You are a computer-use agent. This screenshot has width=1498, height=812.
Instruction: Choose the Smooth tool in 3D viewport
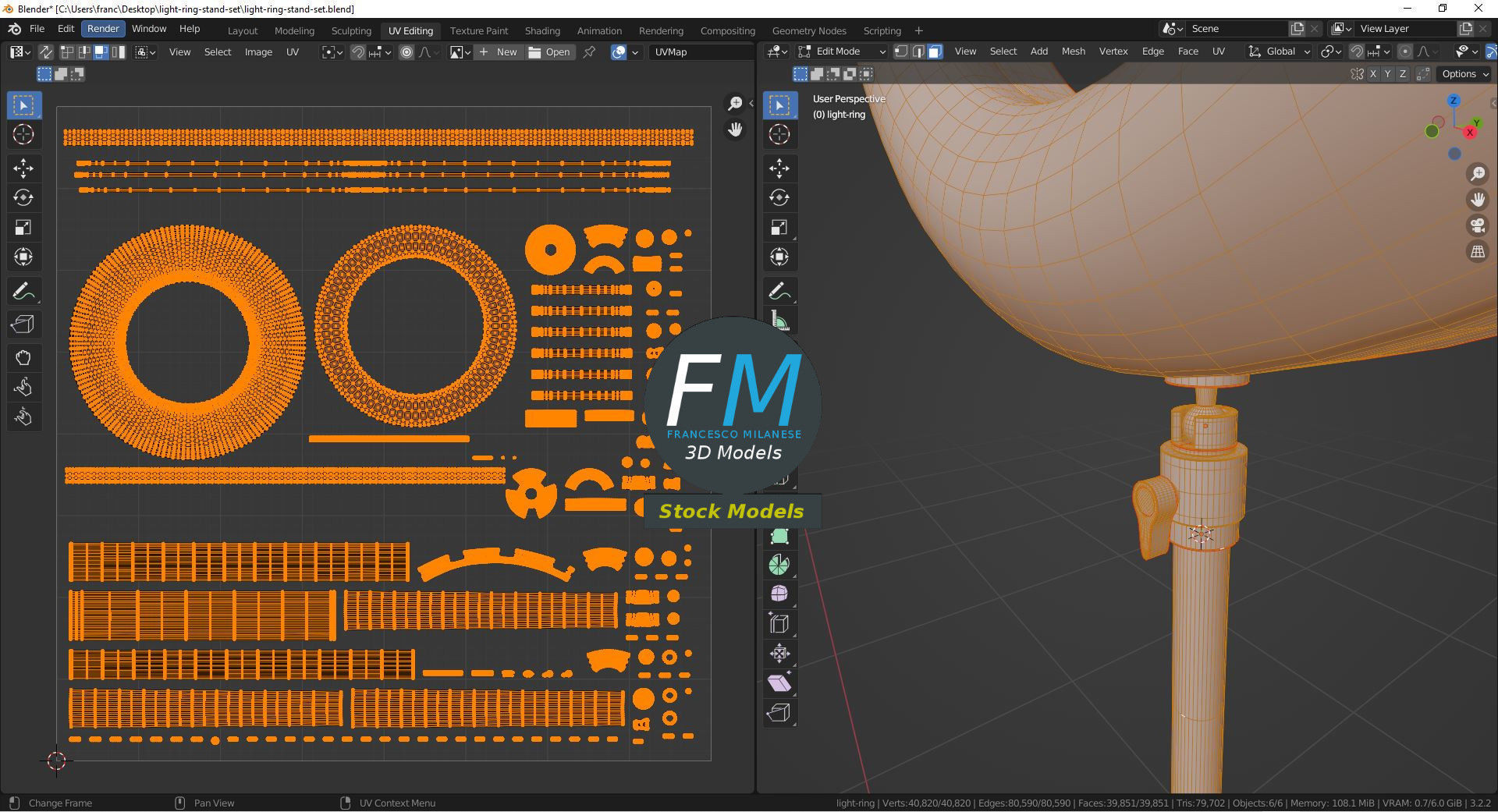click(779, 594)
